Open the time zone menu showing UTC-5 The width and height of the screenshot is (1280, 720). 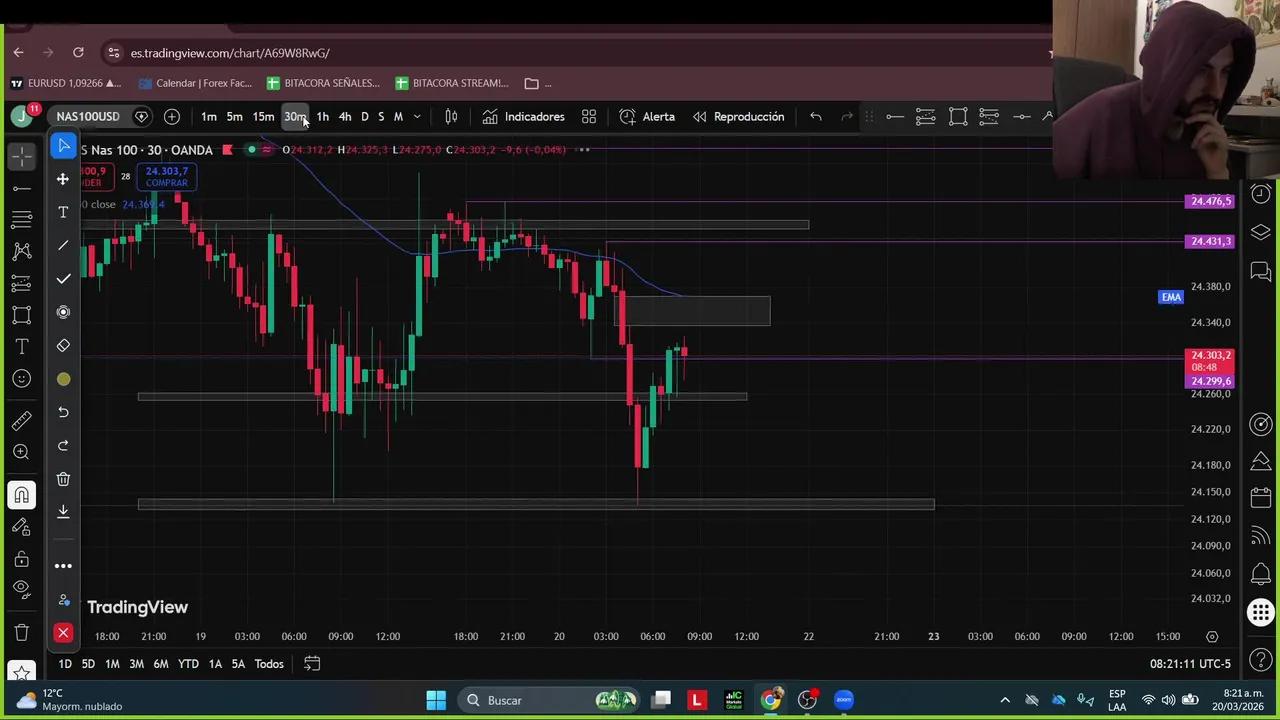[x=1190, y=664]
